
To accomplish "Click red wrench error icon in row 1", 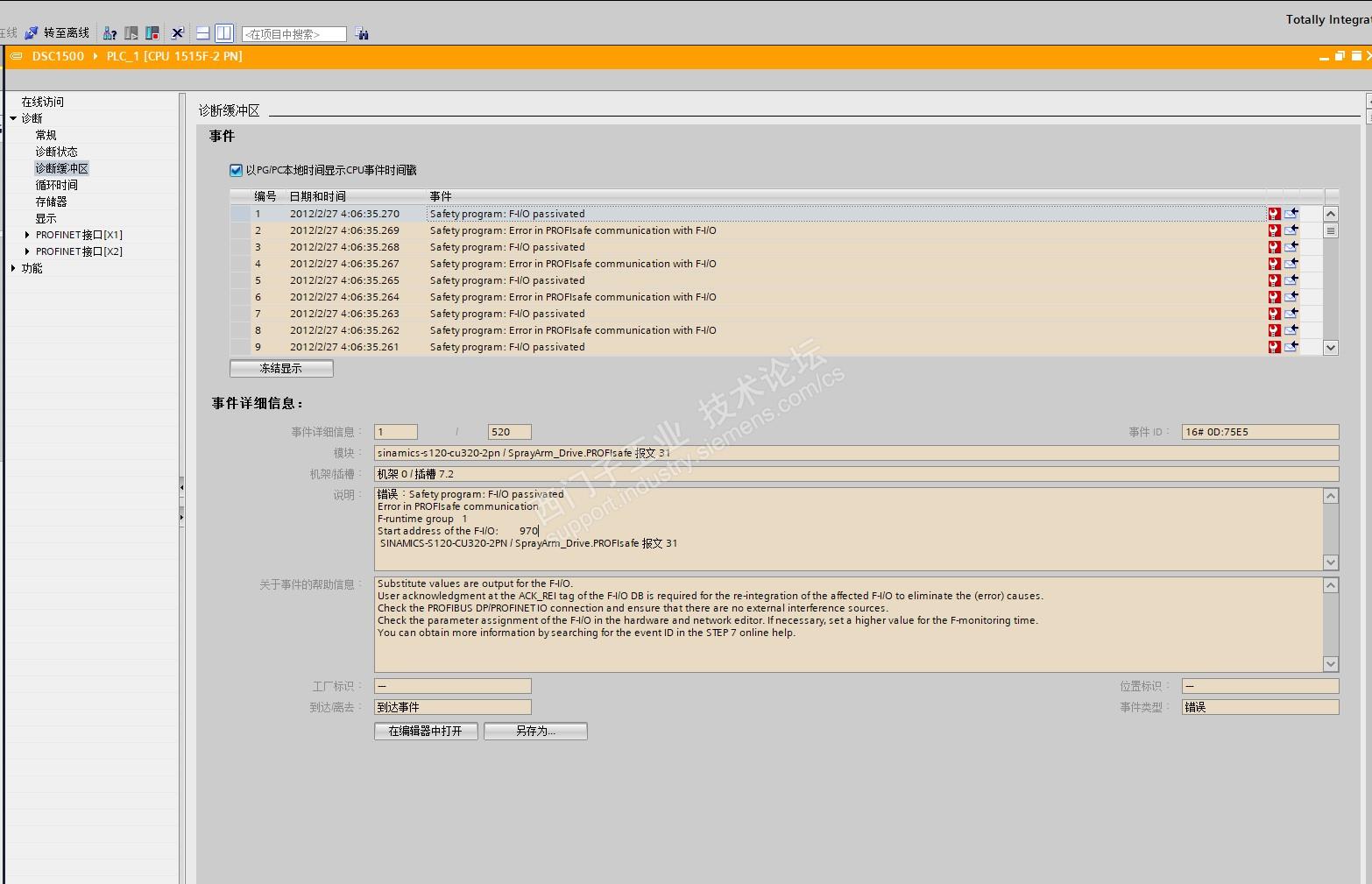I will pos(1274,214).
